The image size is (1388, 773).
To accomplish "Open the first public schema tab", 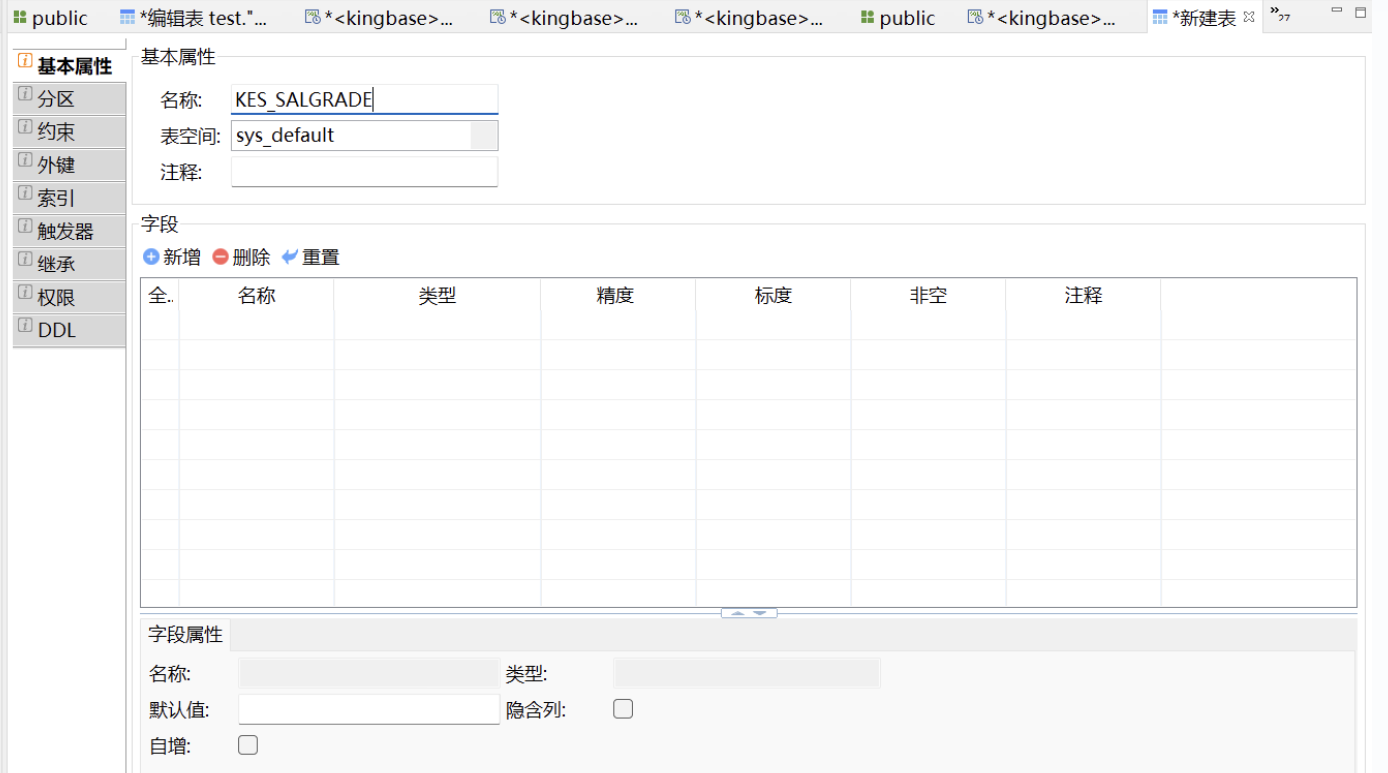I will tap(50, 18).
